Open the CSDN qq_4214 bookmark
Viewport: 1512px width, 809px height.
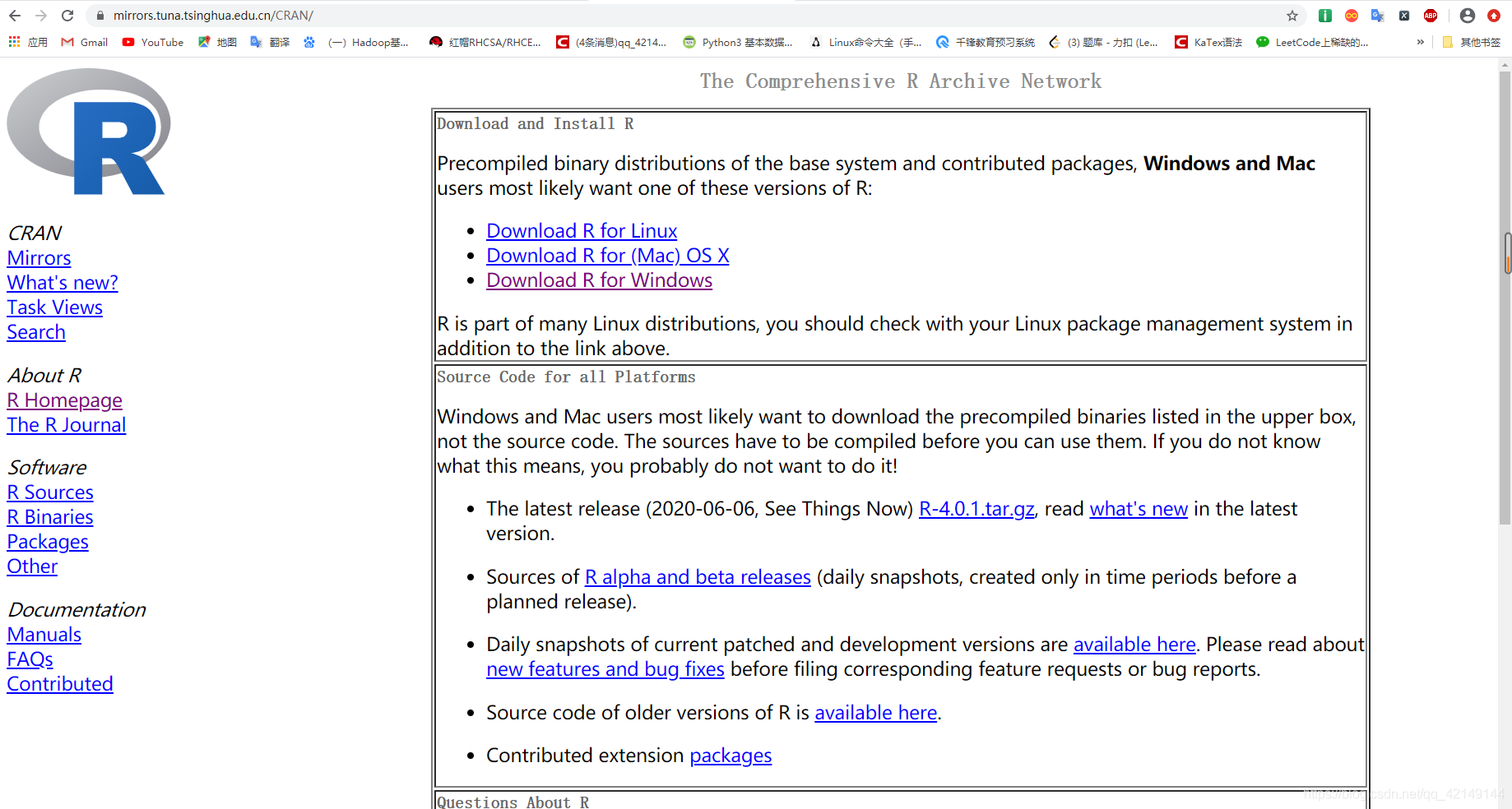(611, 42)
